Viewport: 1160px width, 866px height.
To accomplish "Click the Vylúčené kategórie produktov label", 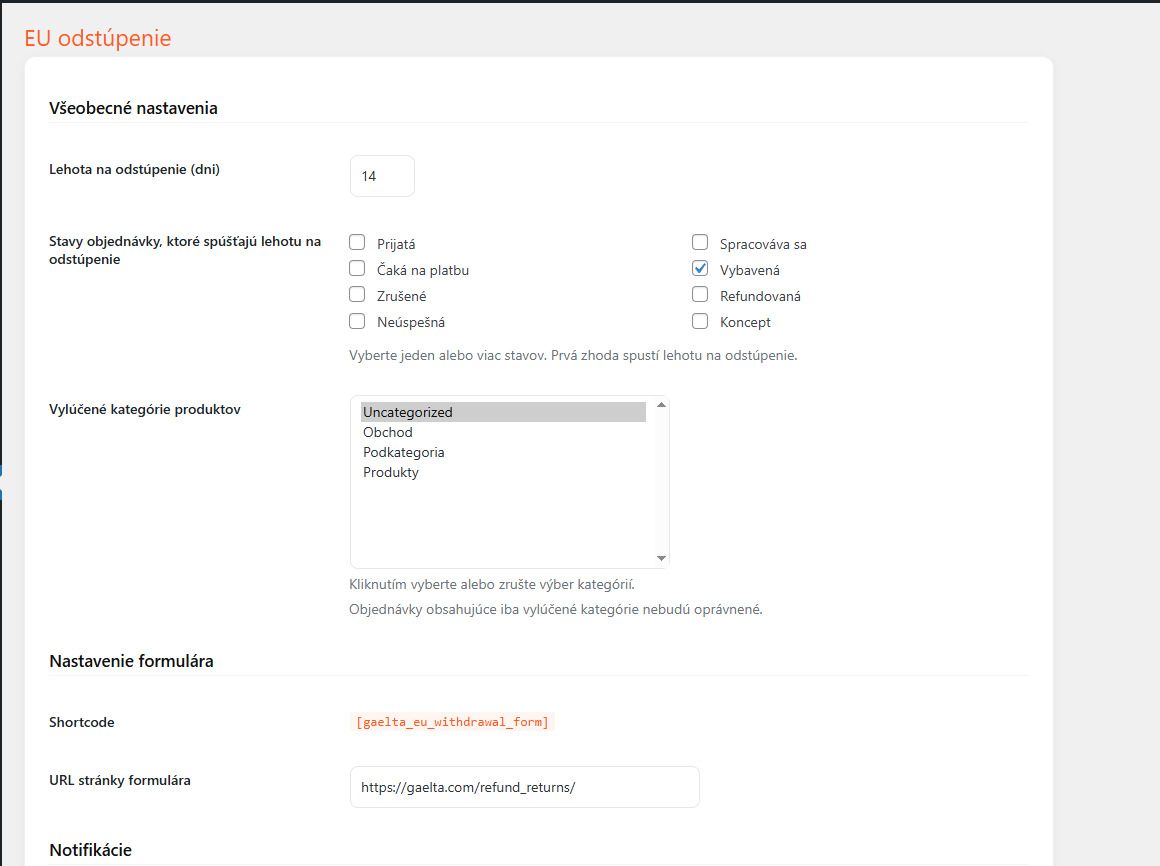I will click(144, 409).
